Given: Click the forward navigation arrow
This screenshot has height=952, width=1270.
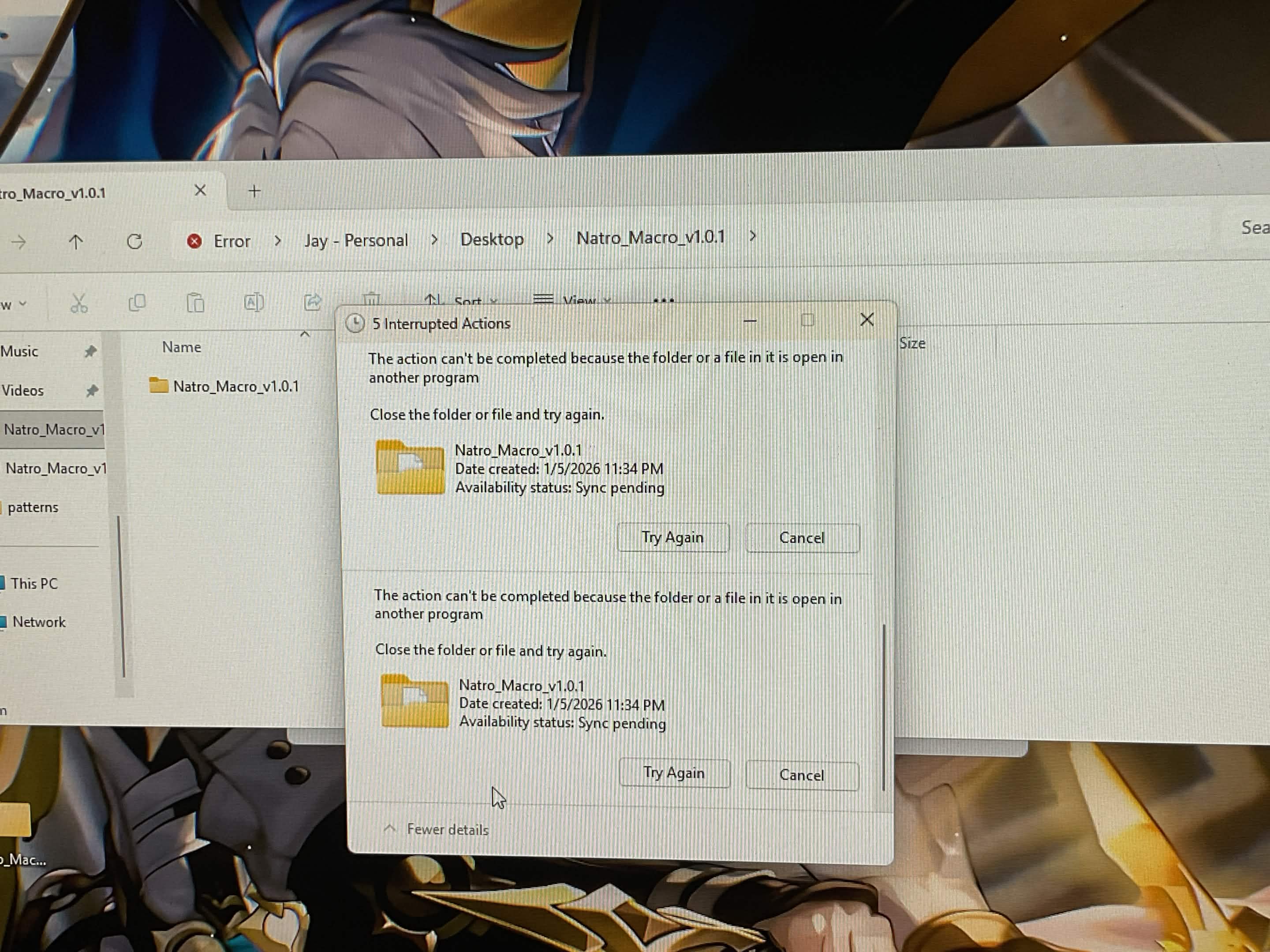Looking at the screenshot, I should pyautogui.click(x=19, y=242).
